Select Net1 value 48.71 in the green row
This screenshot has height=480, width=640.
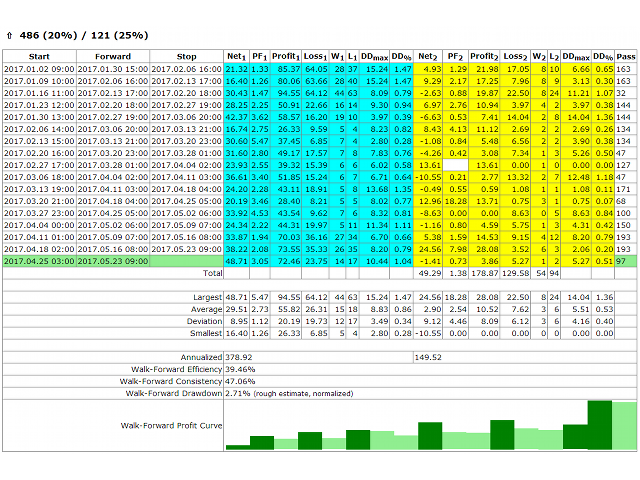point(236,261)
